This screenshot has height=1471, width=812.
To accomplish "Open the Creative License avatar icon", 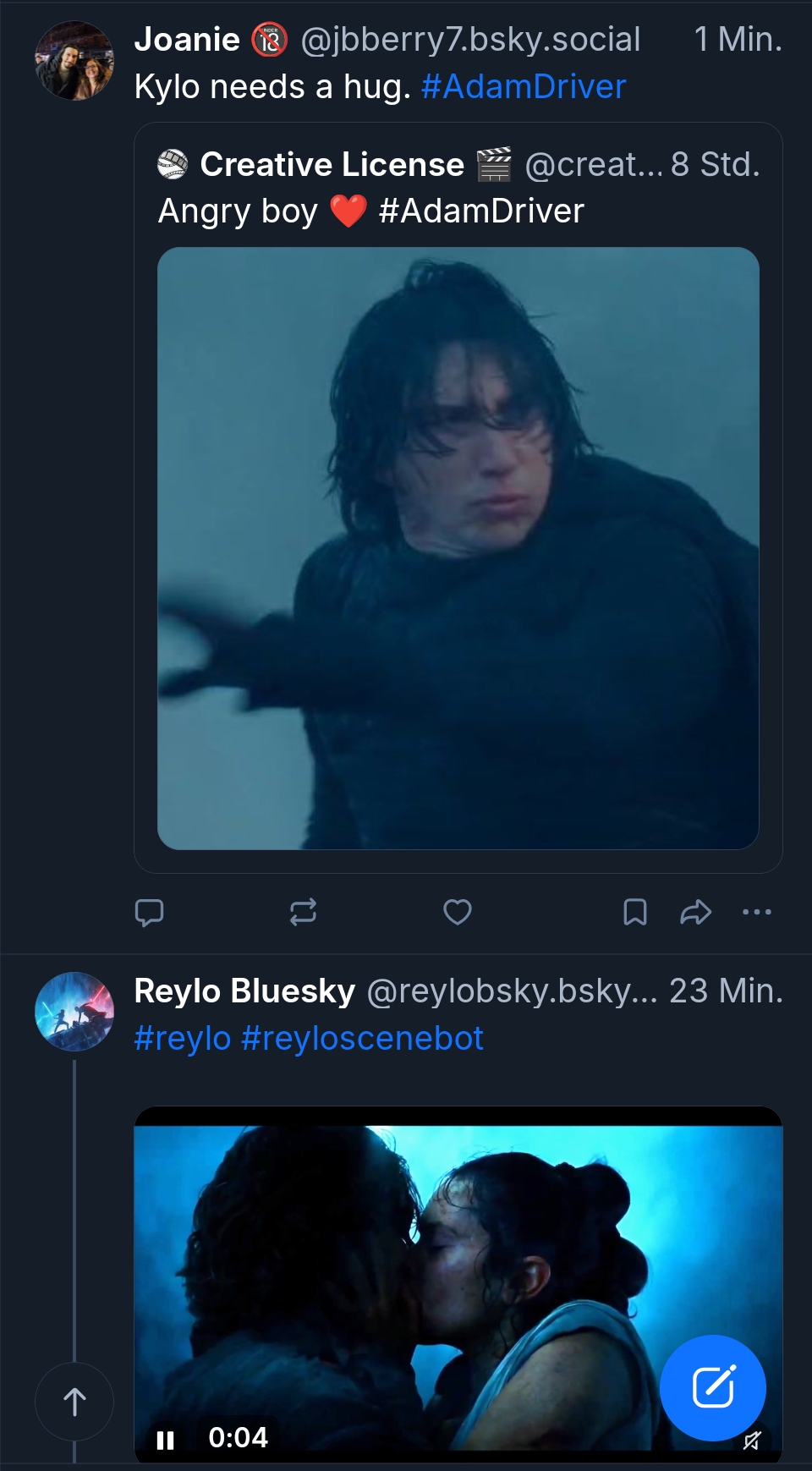I will point(173,165).
